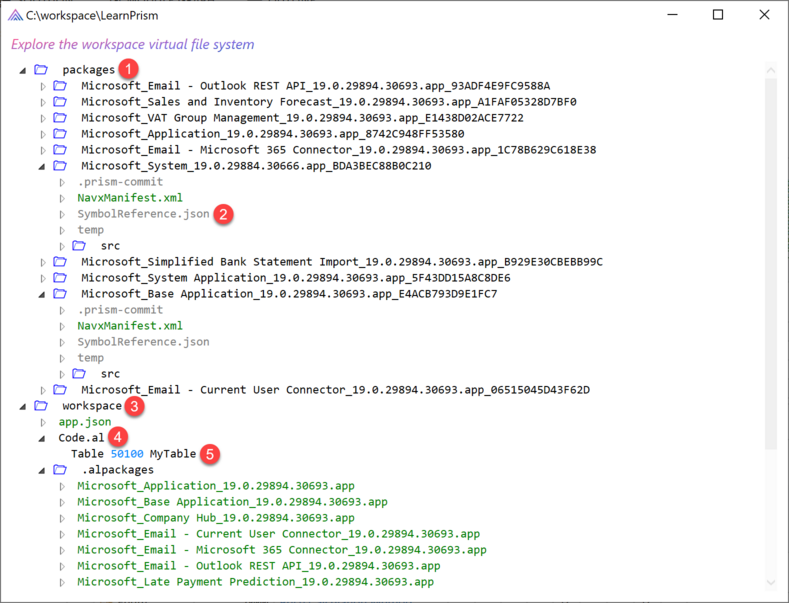
Task: Click folder icon of Simplified Bank Statement Import
Action: 60,262
